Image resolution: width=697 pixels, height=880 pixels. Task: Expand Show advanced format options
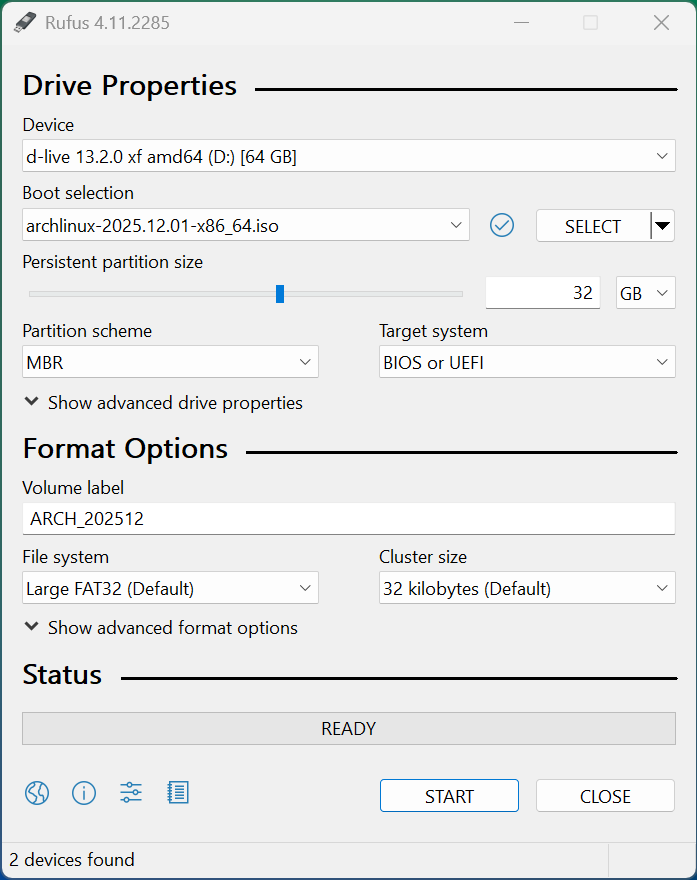(x=160, y=628)
